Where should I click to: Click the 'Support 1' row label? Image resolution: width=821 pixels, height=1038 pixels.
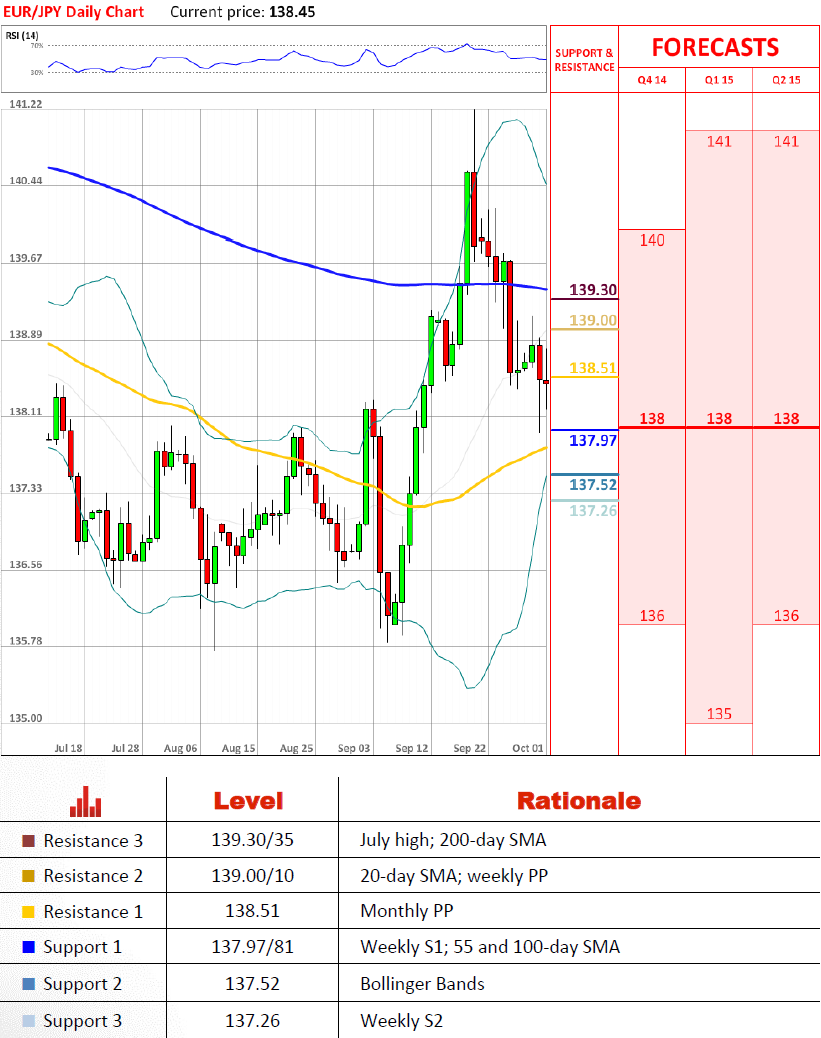tap(83, 947)
